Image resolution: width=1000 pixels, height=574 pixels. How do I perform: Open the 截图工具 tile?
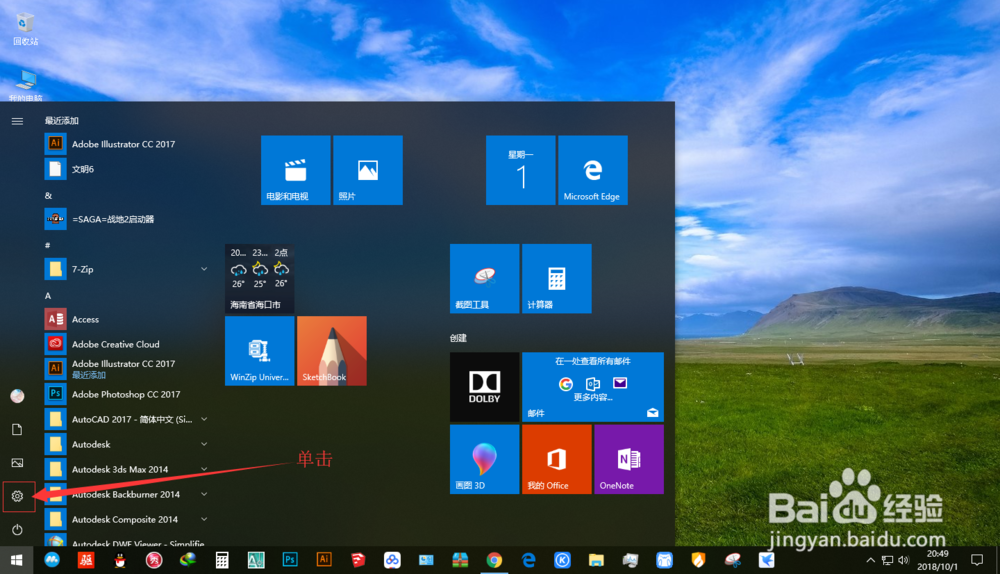[484, 278]
